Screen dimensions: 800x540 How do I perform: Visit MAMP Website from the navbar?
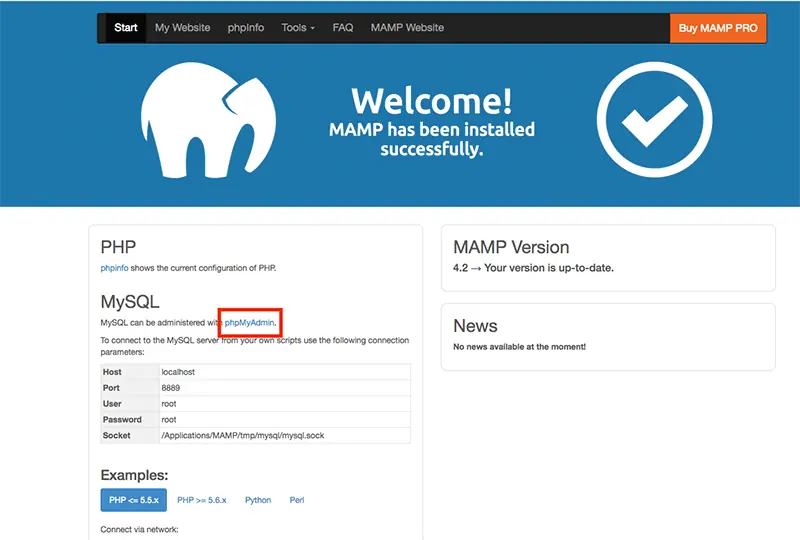[x=407, y=28]
